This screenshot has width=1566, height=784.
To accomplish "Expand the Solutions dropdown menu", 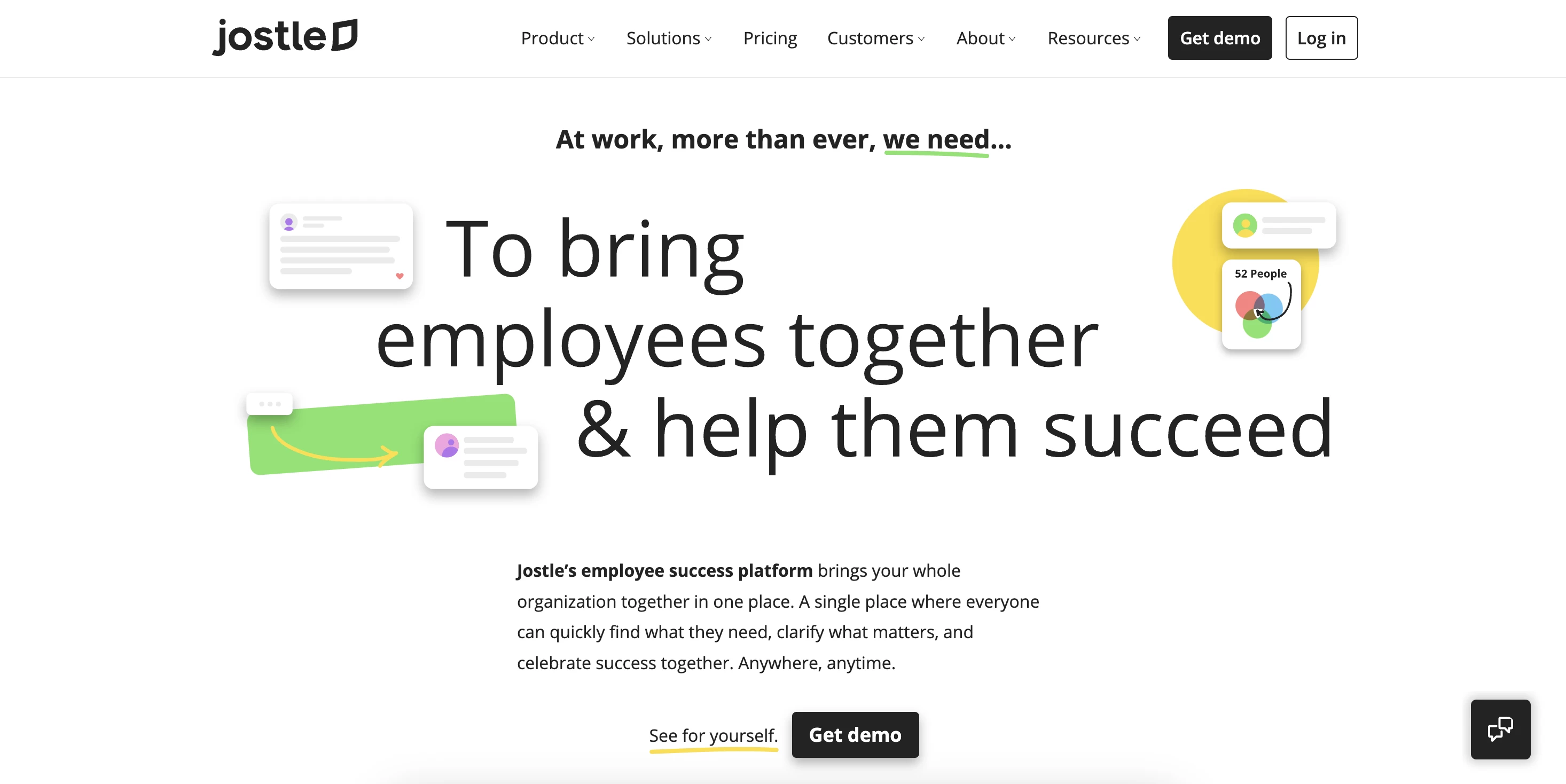I will click(x=670, y=37).
